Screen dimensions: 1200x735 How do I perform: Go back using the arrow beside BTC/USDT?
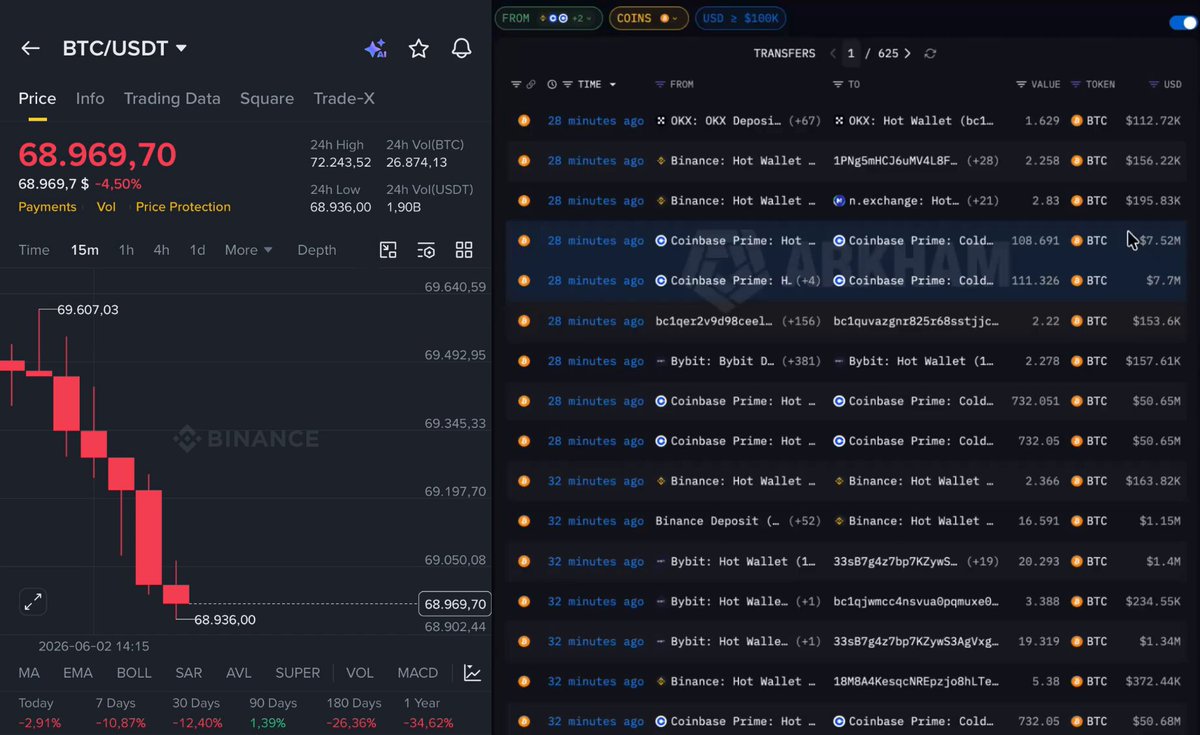click(x=30, y=48)
